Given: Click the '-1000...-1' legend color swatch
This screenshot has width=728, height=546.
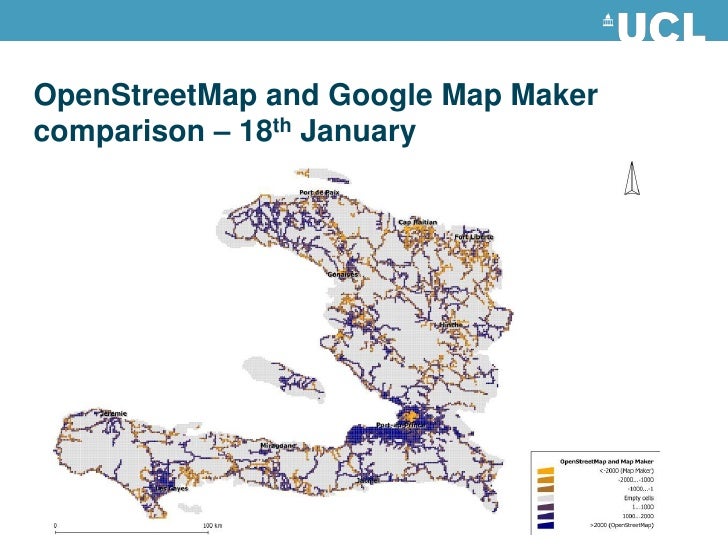Looking at the screenshot, I should point(546,489).
